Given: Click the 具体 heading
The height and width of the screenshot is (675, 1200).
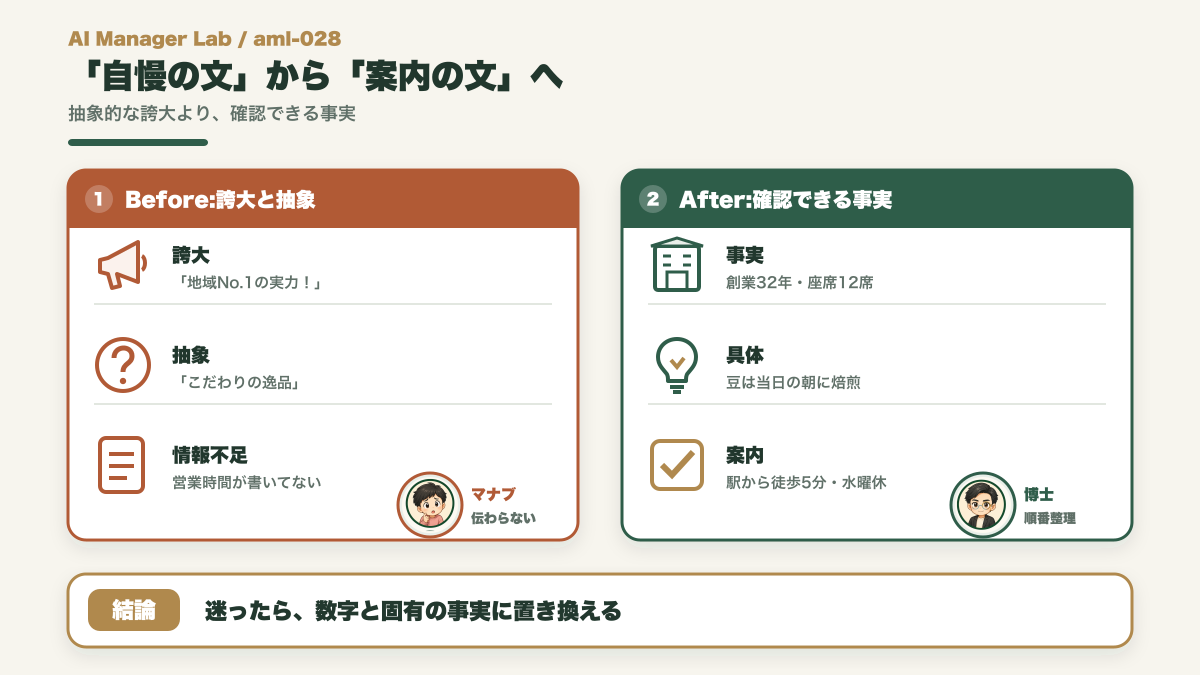Looking at the screenshot, I should pyautogui.click(x=745, y=355).
